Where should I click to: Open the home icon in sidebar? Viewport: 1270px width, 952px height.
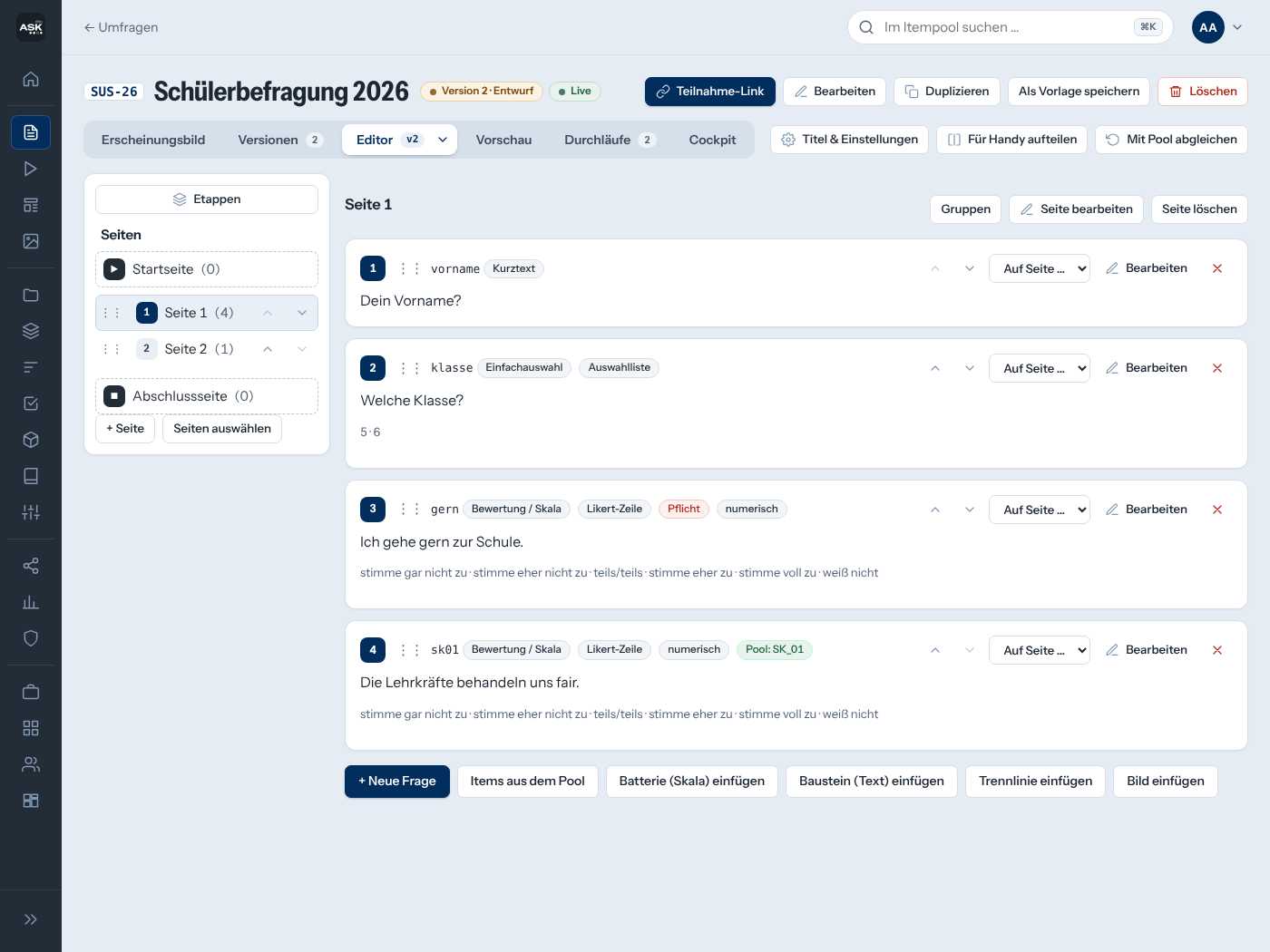coord(31,79)
